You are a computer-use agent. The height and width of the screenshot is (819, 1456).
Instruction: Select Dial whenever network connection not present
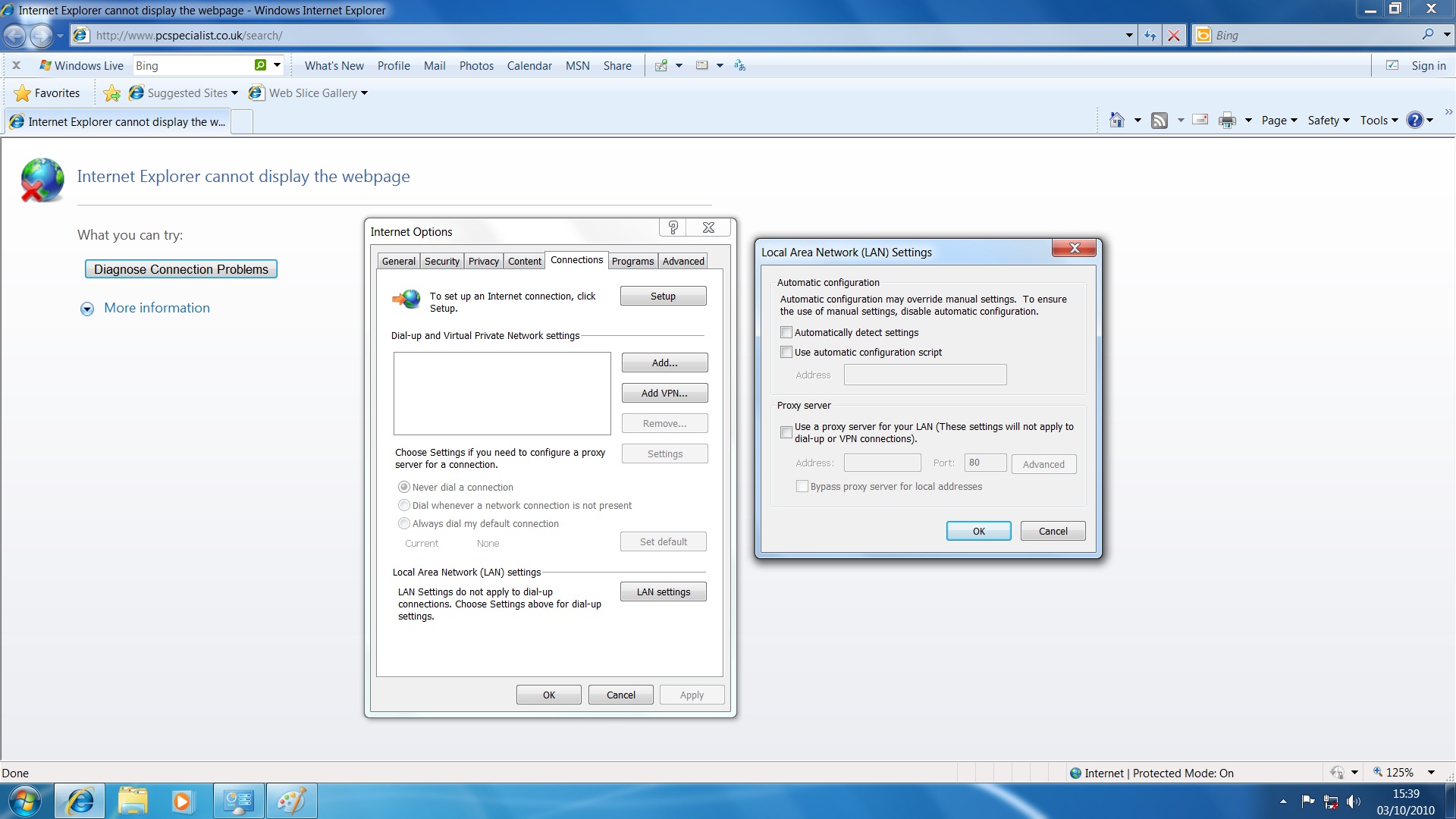404,505
